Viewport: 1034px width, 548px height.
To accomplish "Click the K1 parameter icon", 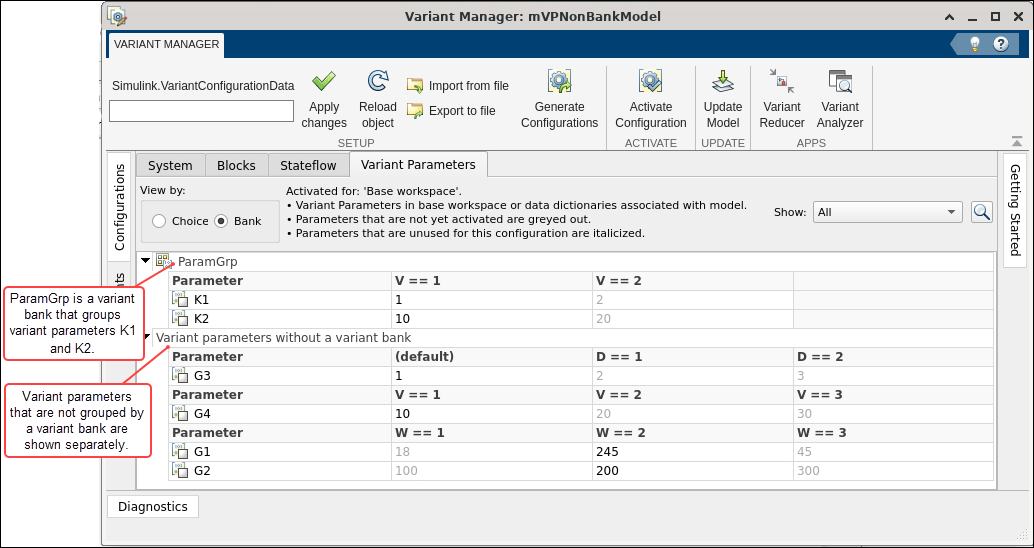I will coord(180,300).
